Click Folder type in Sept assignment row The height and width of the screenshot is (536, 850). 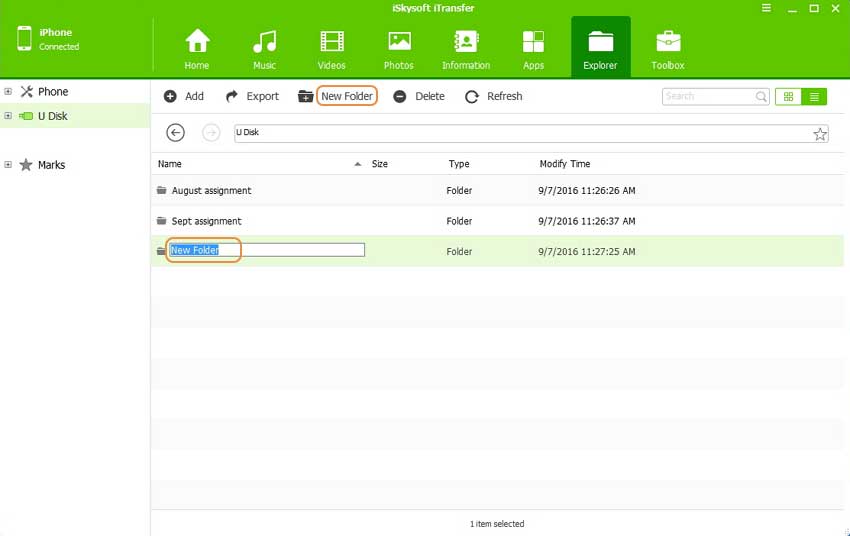pyautogui.click(x=459, y=221)
